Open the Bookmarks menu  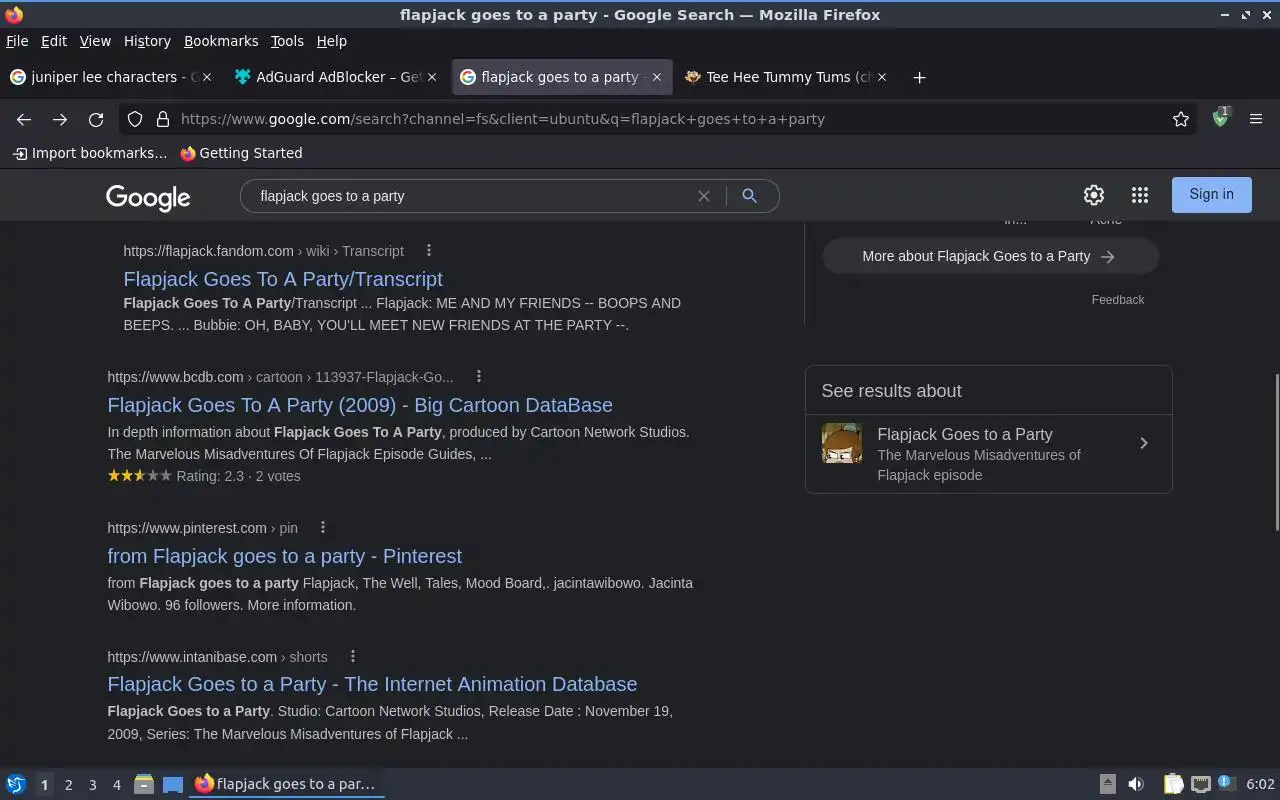[221, 41]
